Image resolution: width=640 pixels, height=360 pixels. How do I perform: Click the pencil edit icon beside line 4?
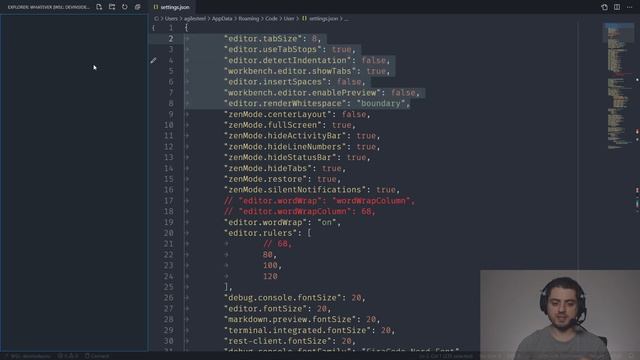(x=153, y=60)
